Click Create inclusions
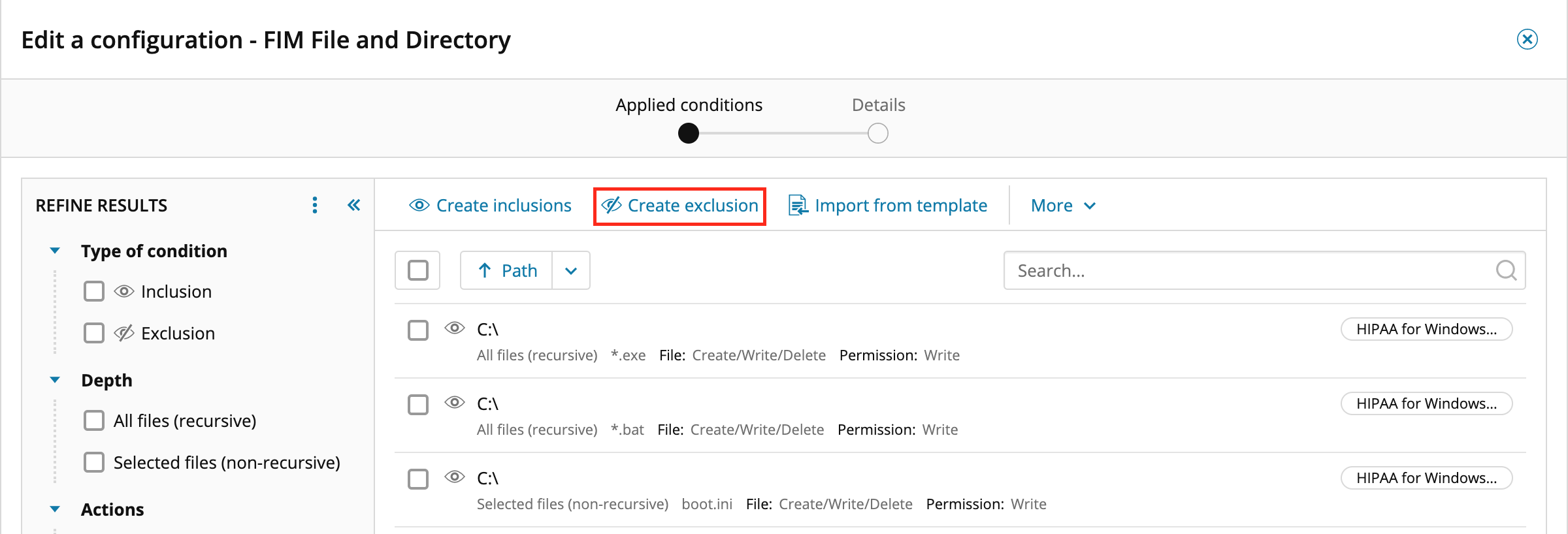Viewport: 1568px width, 534px height. [490, 206]
